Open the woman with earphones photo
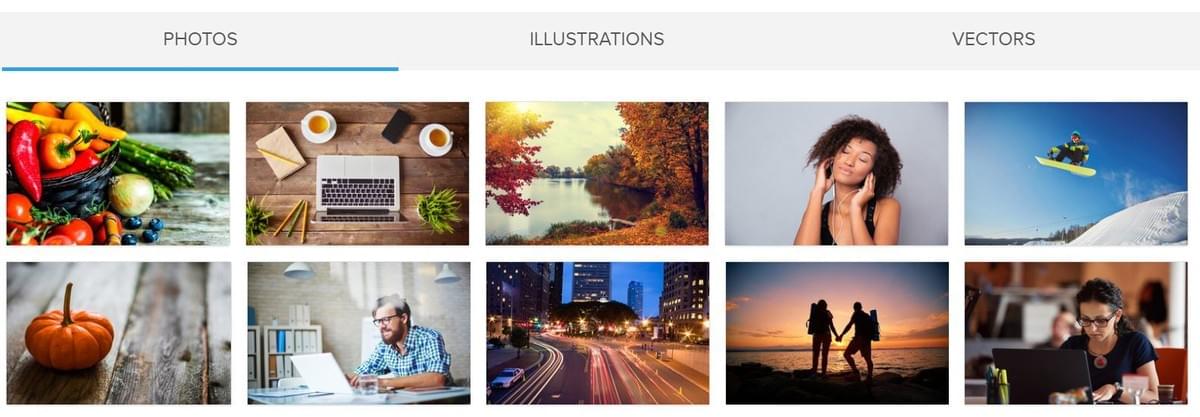 tap(836, 174)
